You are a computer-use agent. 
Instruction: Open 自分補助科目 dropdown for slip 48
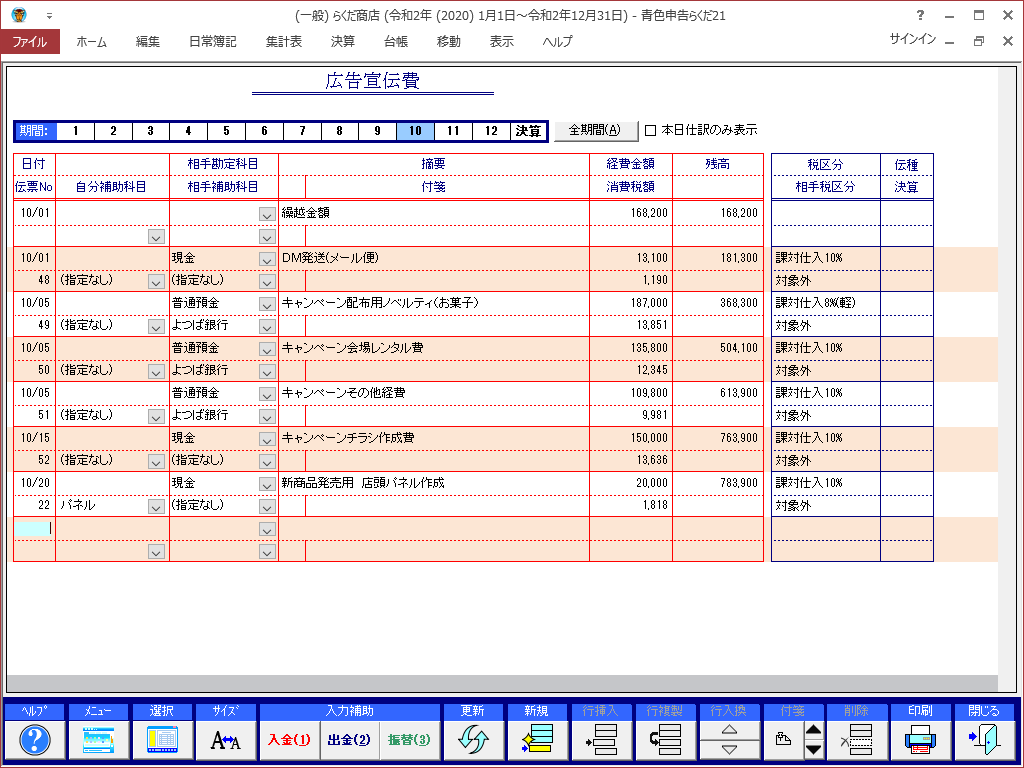(155, 281)
